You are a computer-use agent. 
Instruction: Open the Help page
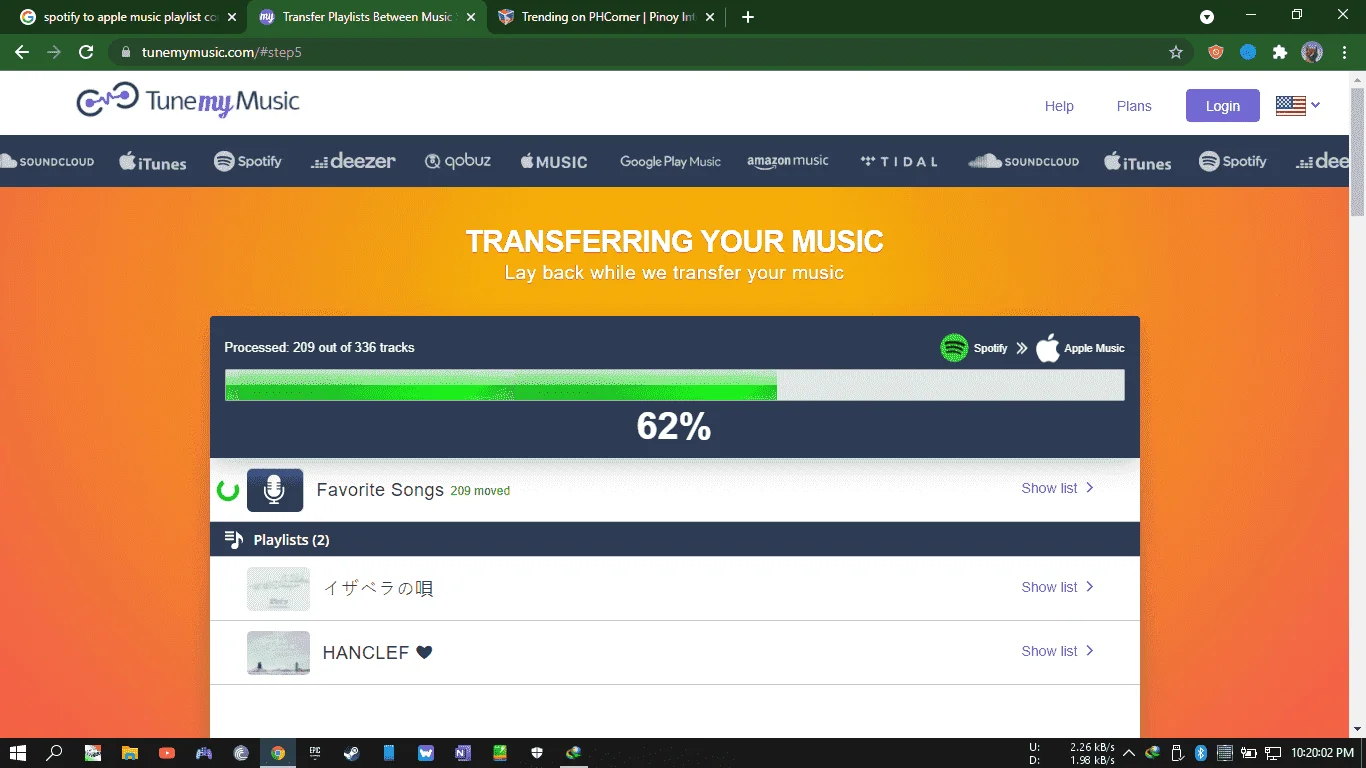point(1059,106)
